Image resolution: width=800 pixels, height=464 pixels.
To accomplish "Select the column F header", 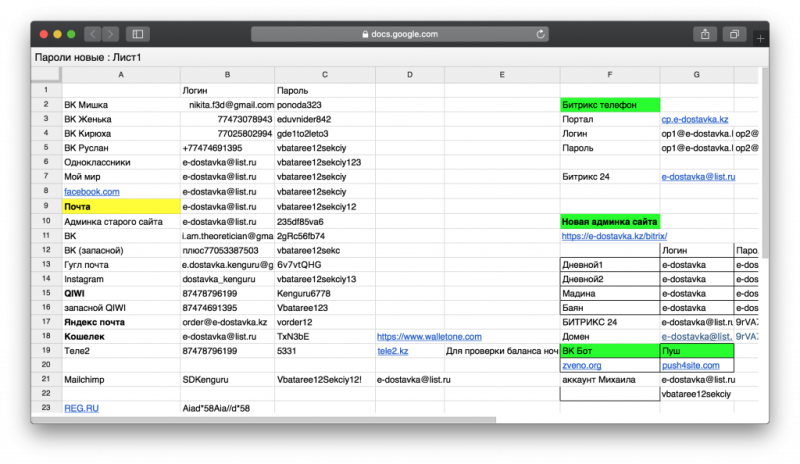I will point(610,75).
